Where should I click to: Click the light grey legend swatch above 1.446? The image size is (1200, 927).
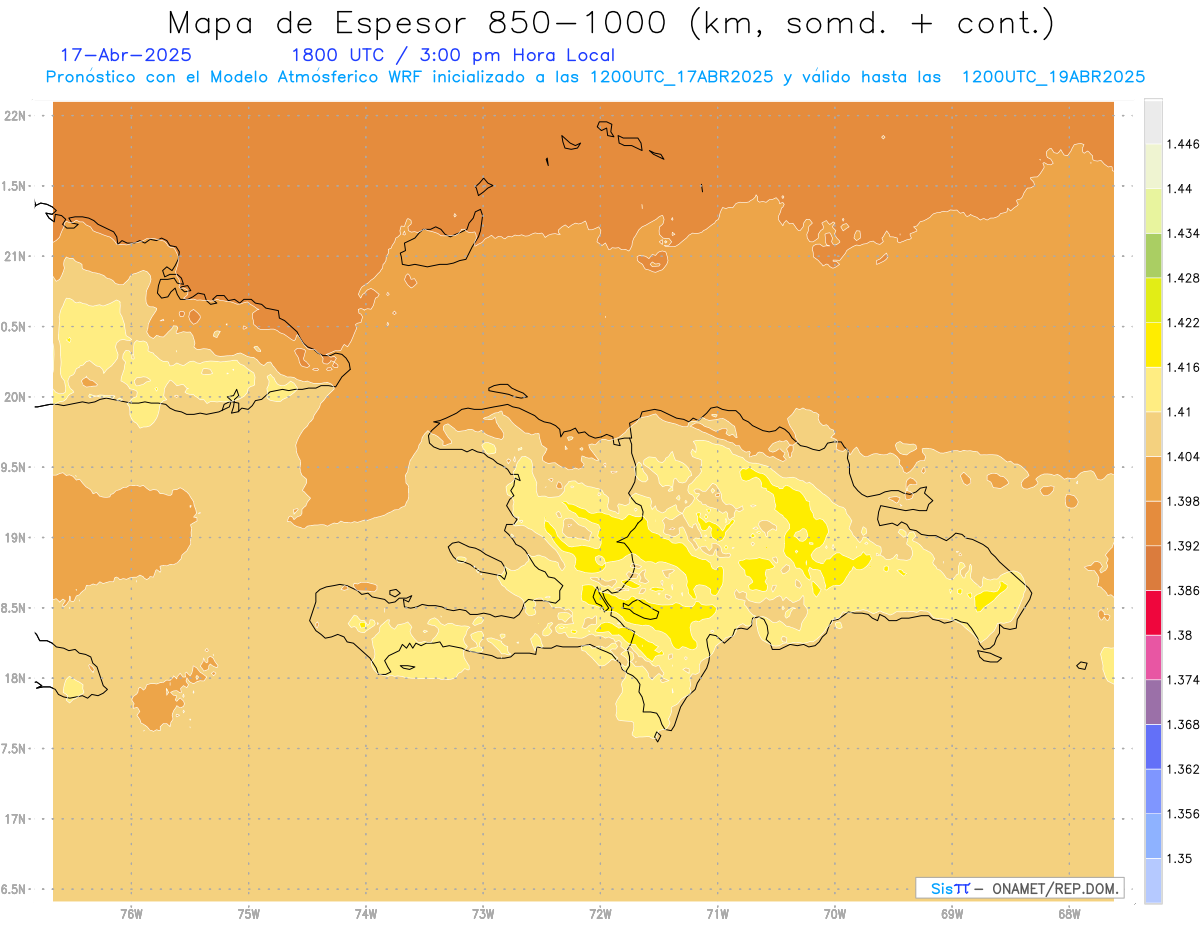point(1153,121)
